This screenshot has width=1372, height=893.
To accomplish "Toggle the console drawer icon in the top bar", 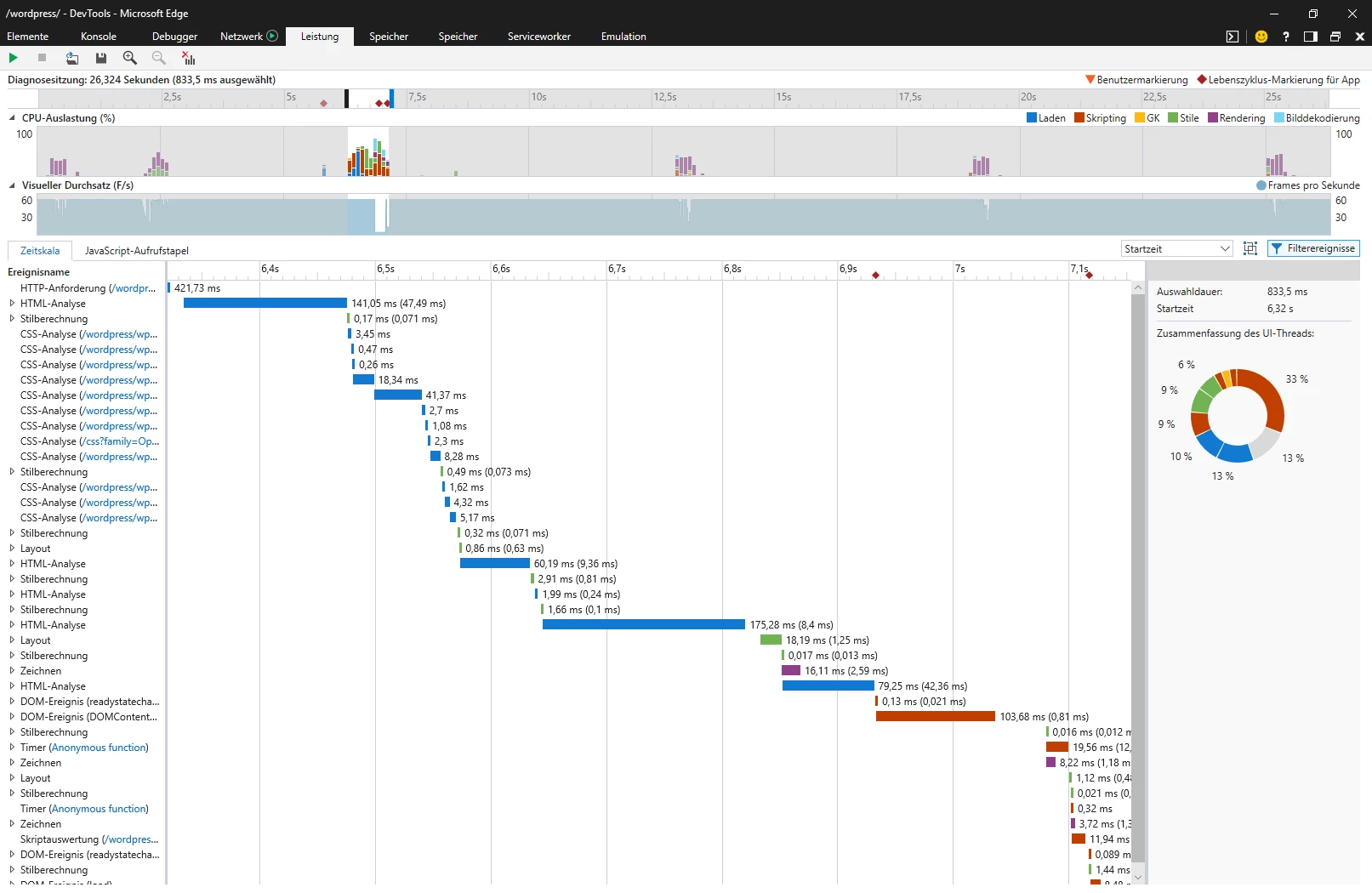I will [x=1233, y=37].
